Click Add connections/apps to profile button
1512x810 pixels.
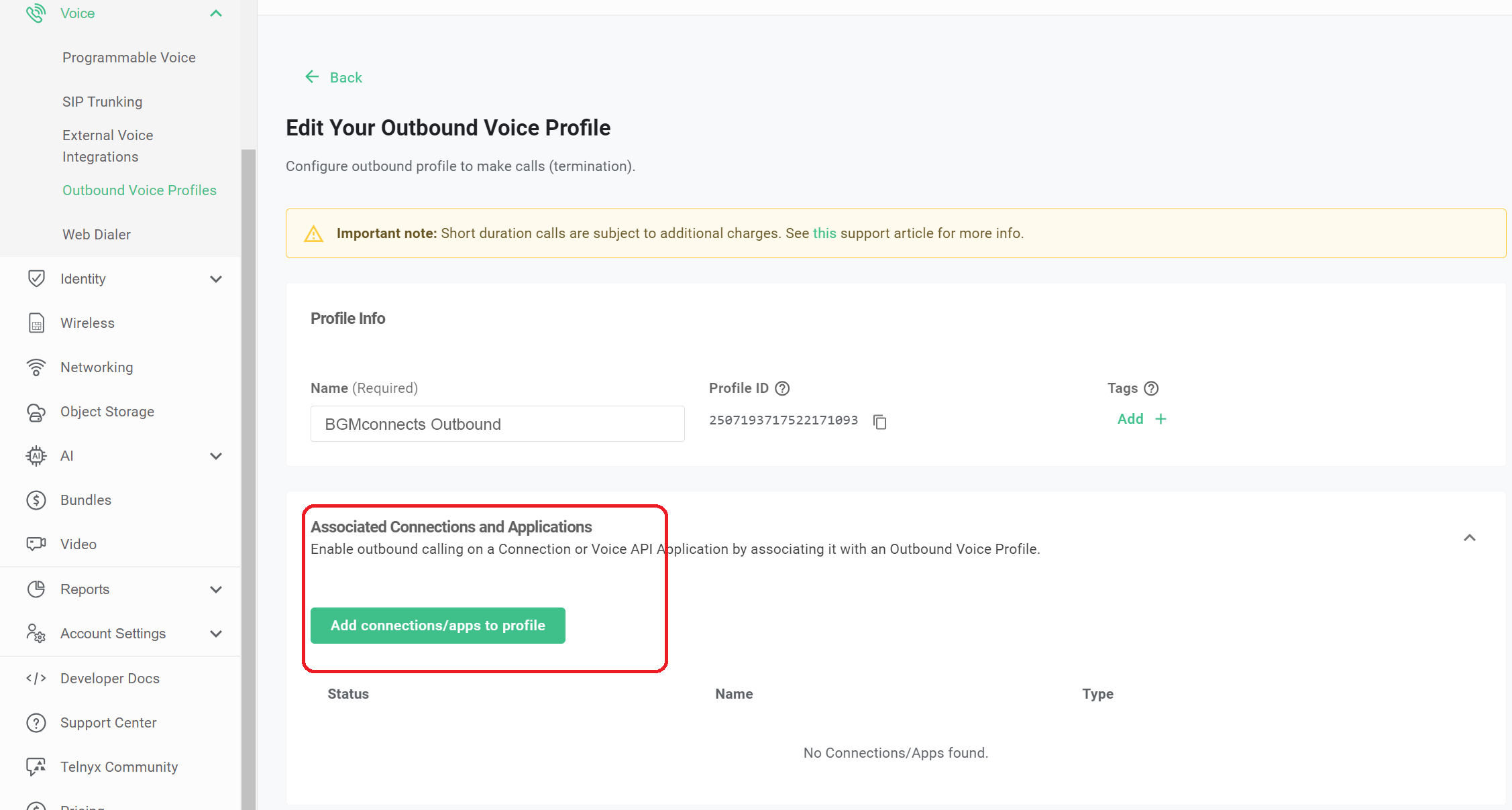point(437,626)
